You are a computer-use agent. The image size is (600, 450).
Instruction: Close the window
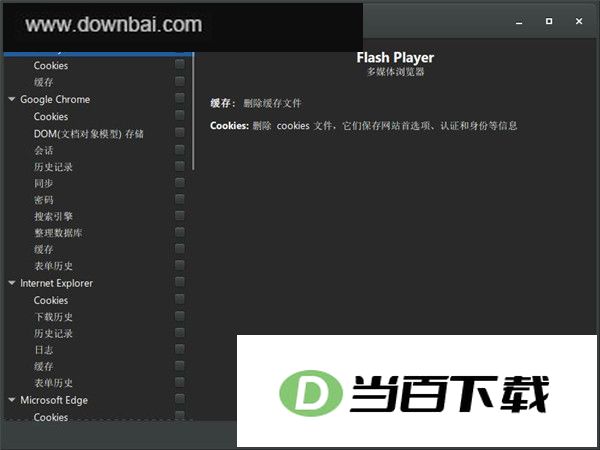click(x=579, y=21)
